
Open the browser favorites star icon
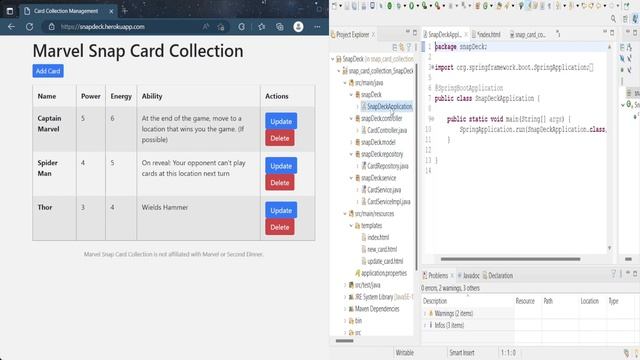tap(262, 27)
